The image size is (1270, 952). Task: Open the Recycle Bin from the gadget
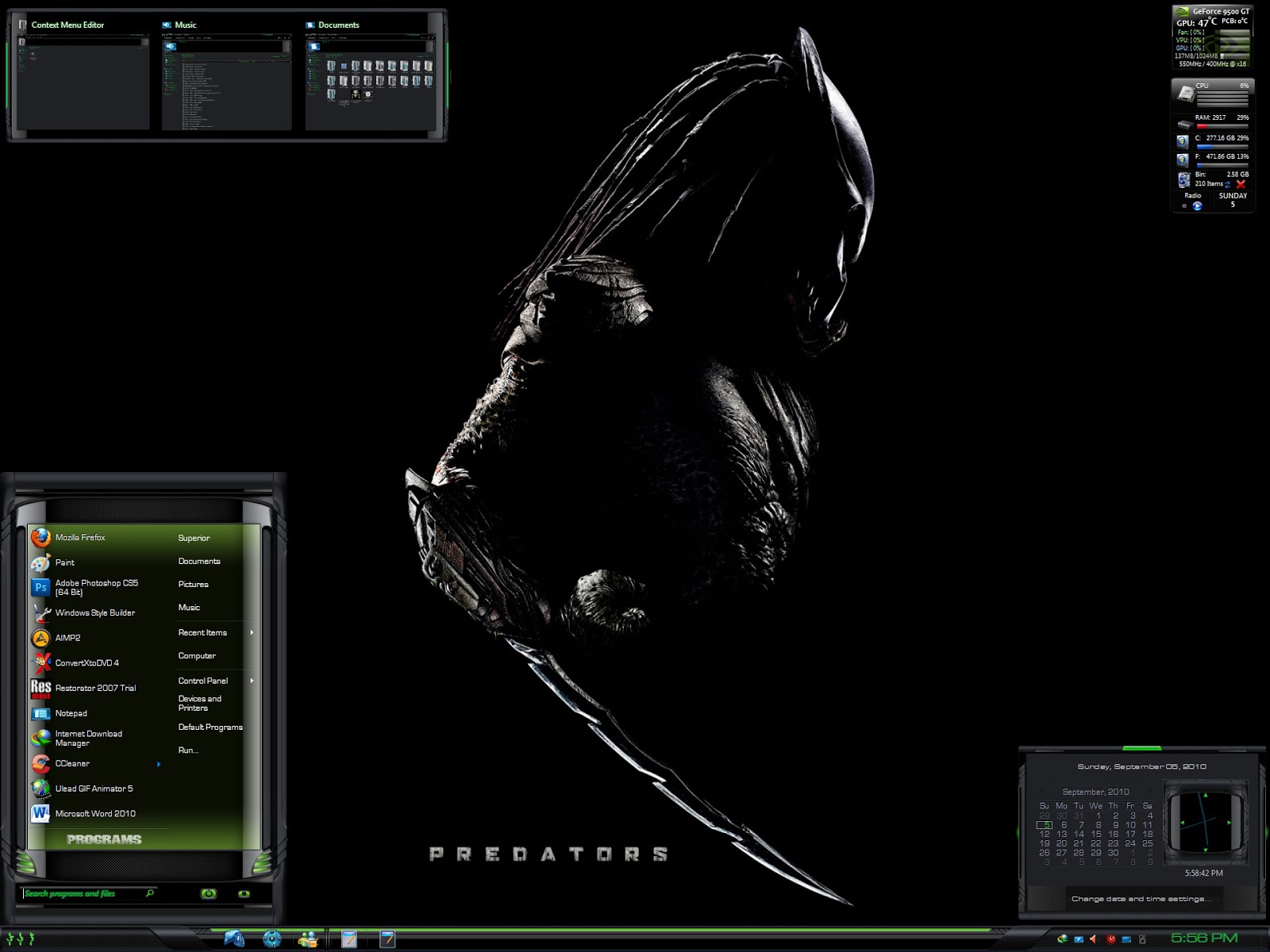click(1183, 179)
